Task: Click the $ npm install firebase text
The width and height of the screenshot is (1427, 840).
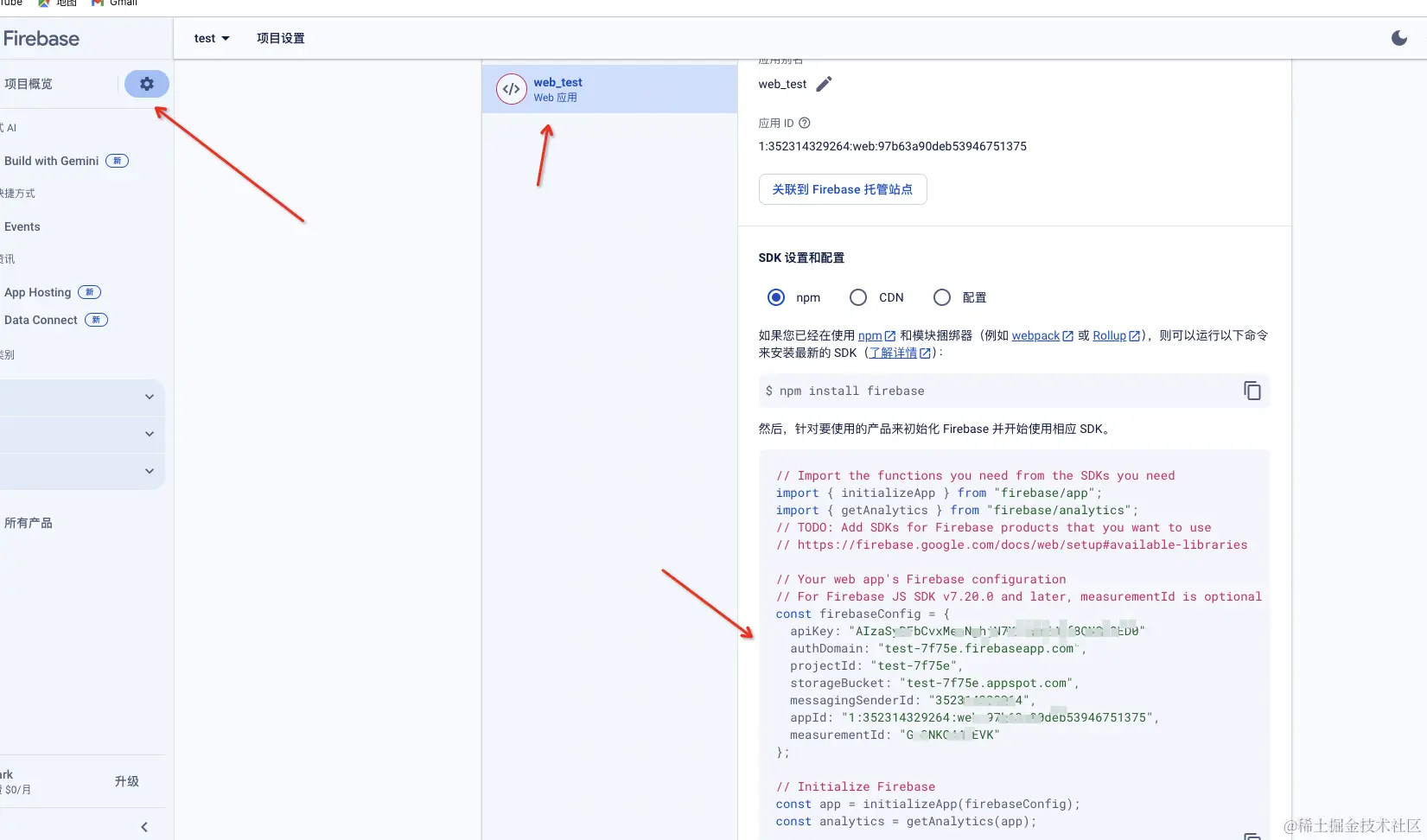Action: (x=844, y=391)
